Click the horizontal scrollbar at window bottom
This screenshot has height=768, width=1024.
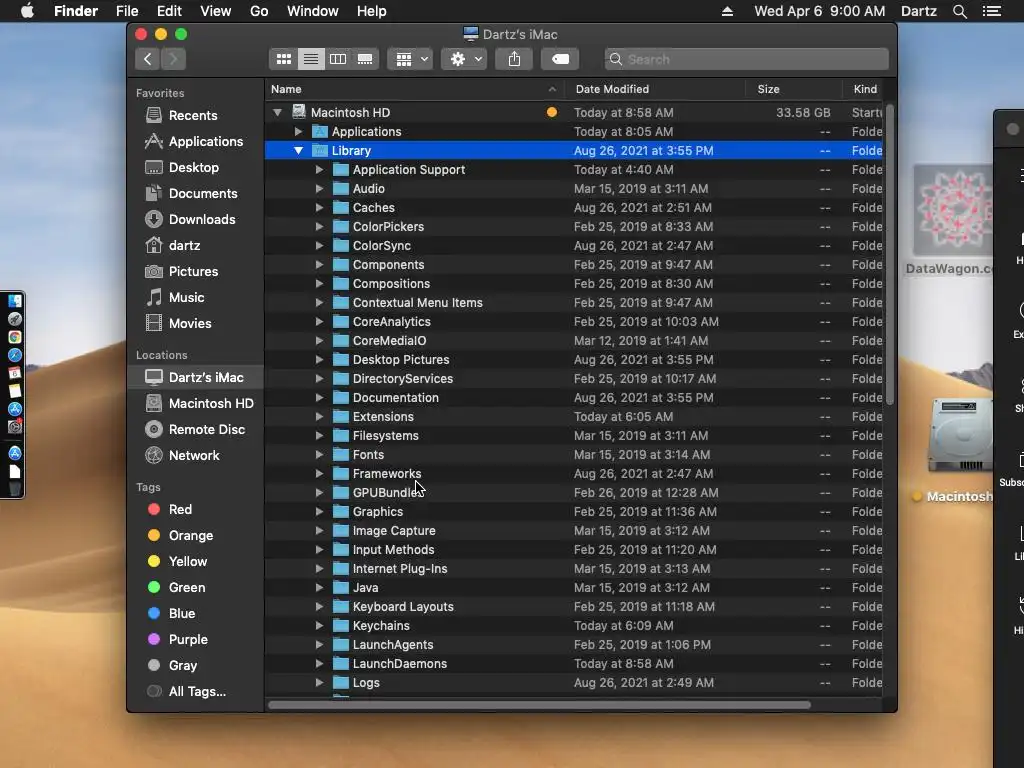(x=539, y=705)
